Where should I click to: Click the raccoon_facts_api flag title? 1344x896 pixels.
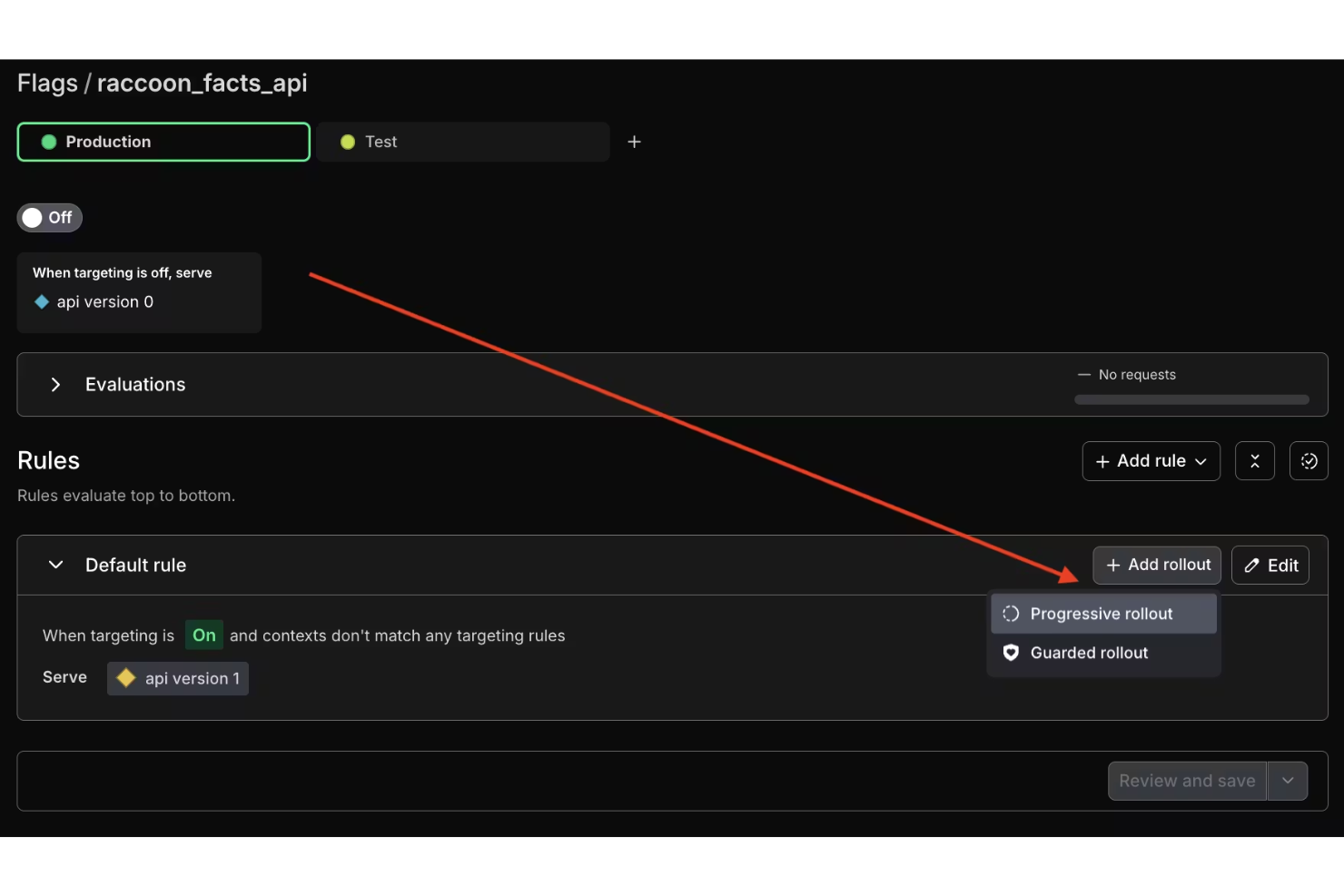(202, 84)
